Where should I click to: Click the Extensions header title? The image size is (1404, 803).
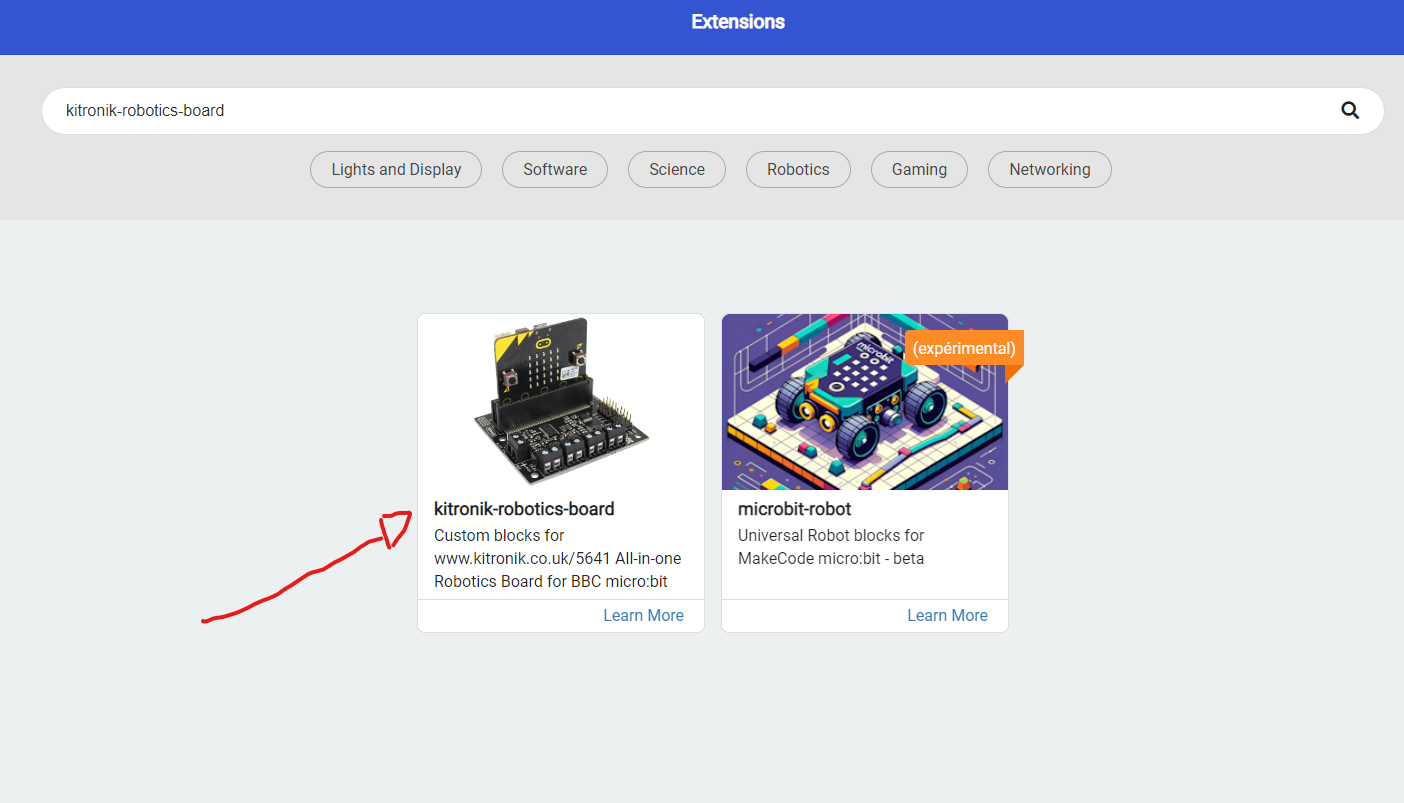(x=738, y=22)
